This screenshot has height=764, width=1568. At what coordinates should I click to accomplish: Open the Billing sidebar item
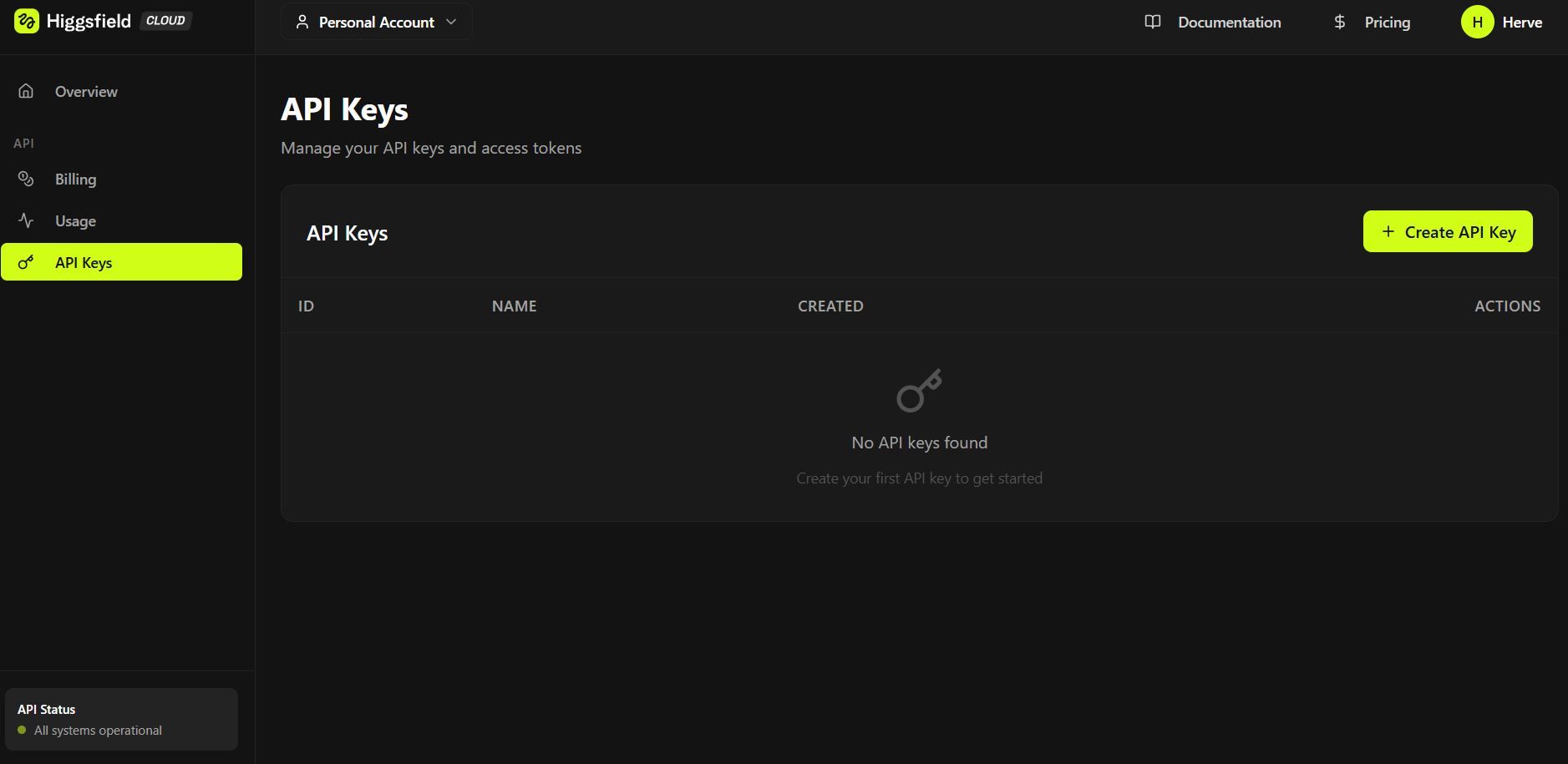click(x=75, y=180)
